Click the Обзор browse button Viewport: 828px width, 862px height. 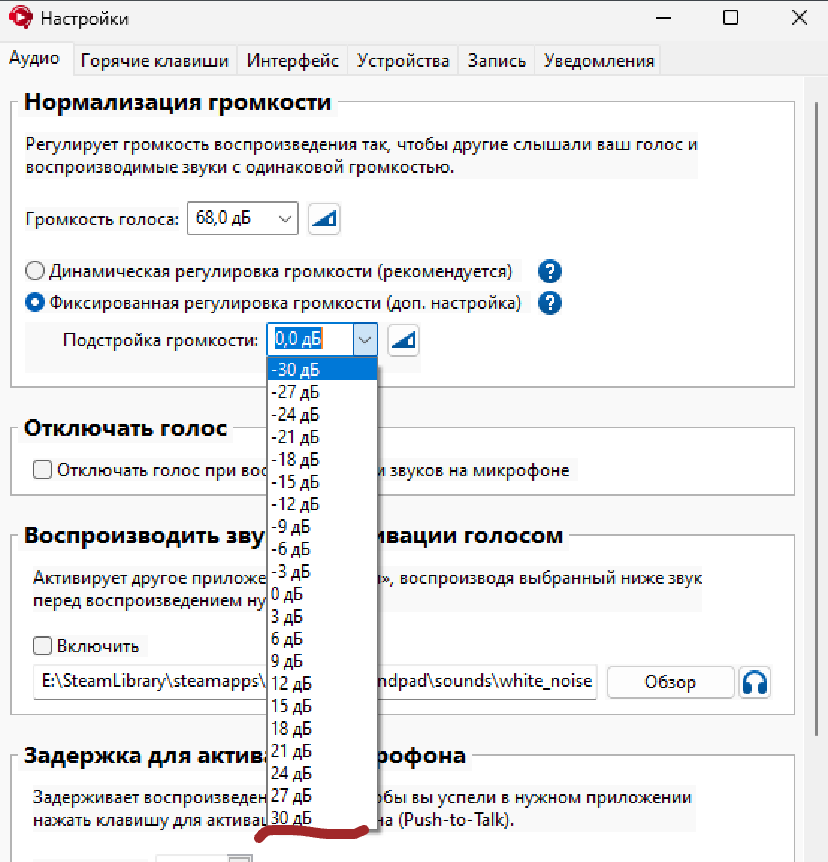pos(670,682)
